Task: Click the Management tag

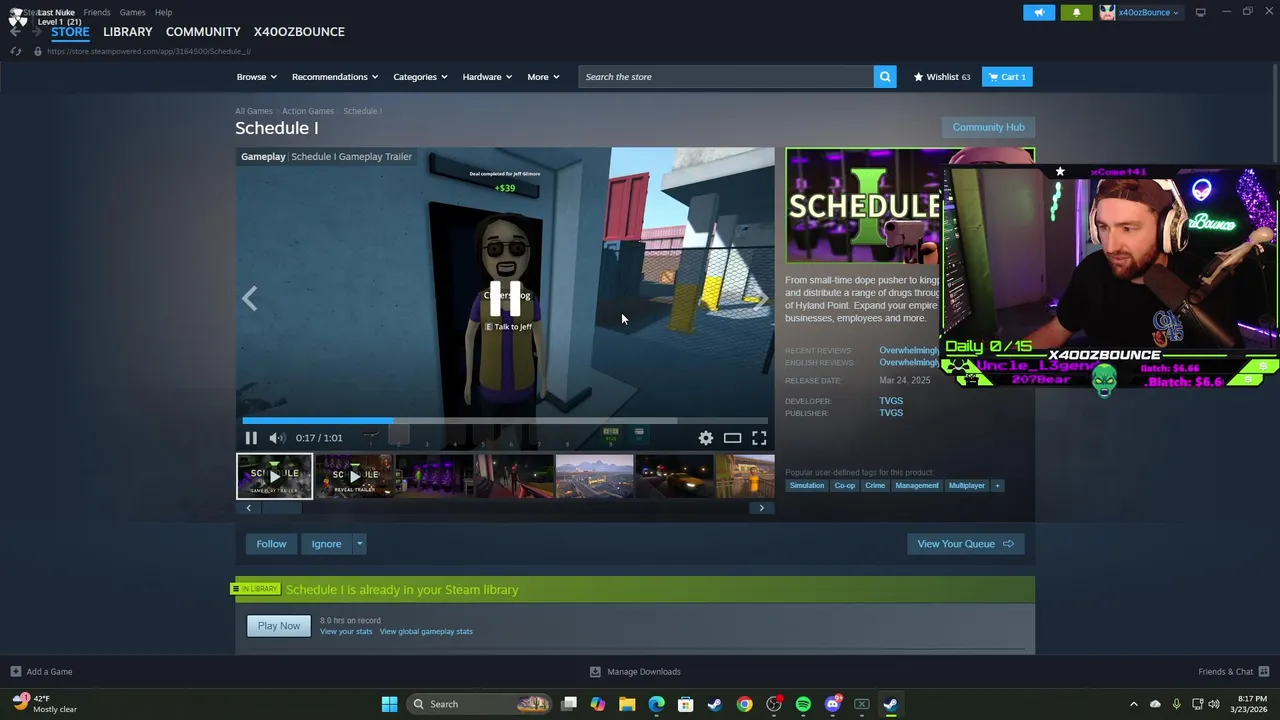Action: coord(917,486)
